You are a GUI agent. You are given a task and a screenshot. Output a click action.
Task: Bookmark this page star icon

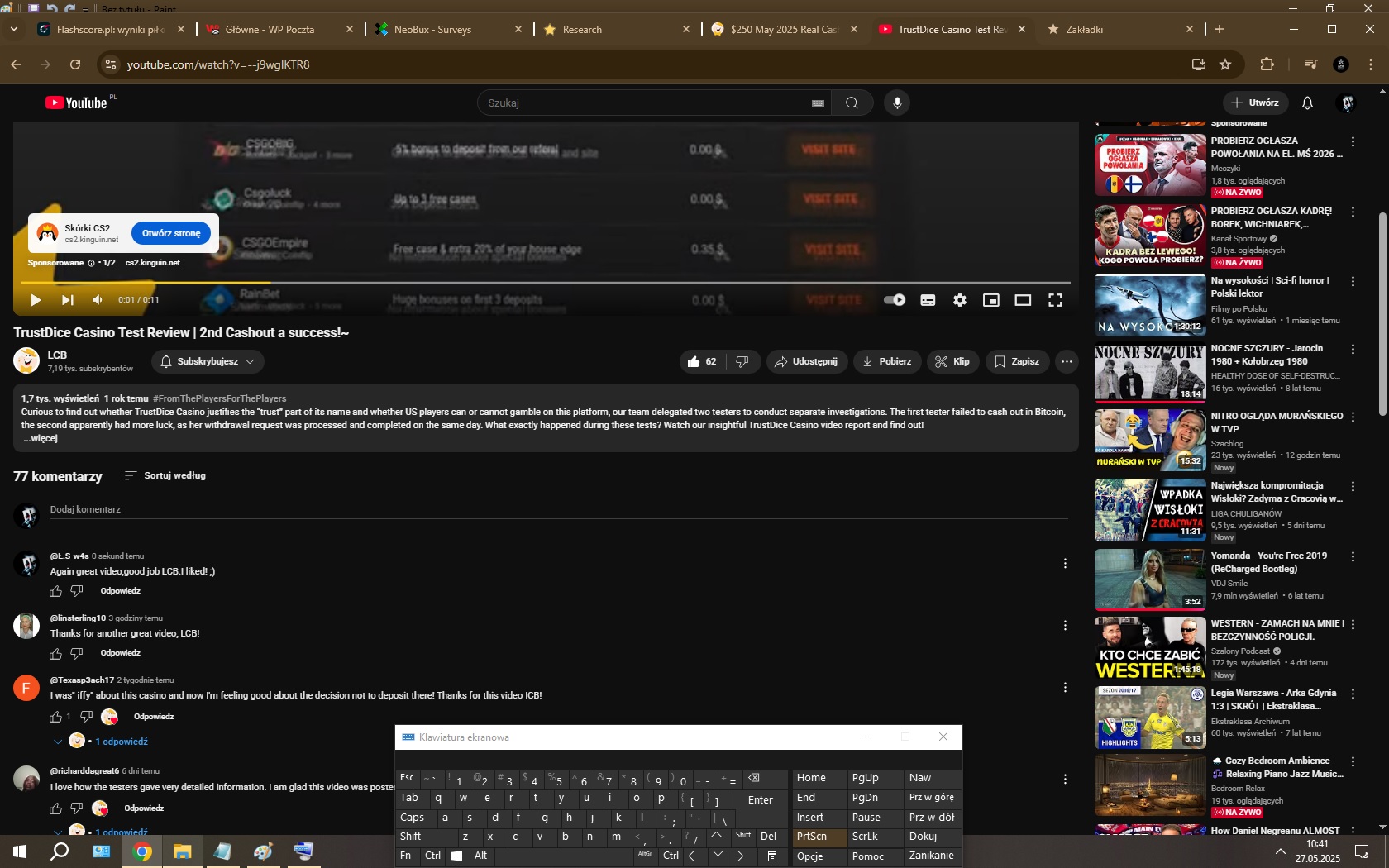click(x=1225, y=64)
